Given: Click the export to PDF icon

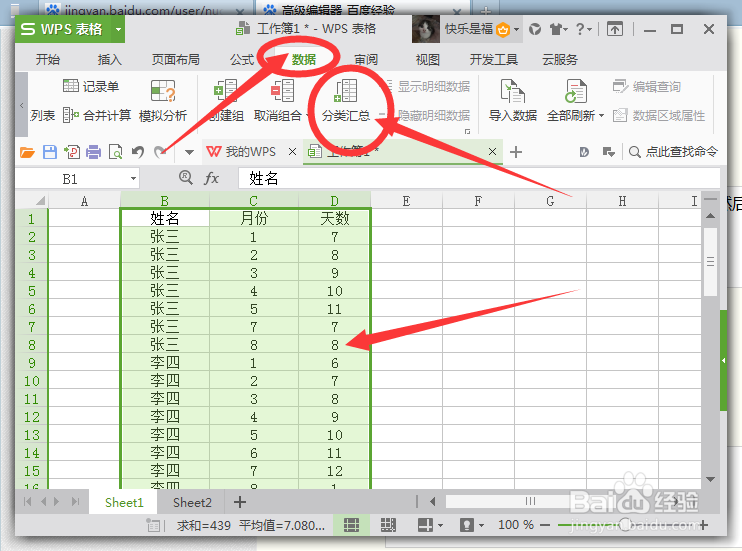Looking at the screenshot, I should coord(72,152).
